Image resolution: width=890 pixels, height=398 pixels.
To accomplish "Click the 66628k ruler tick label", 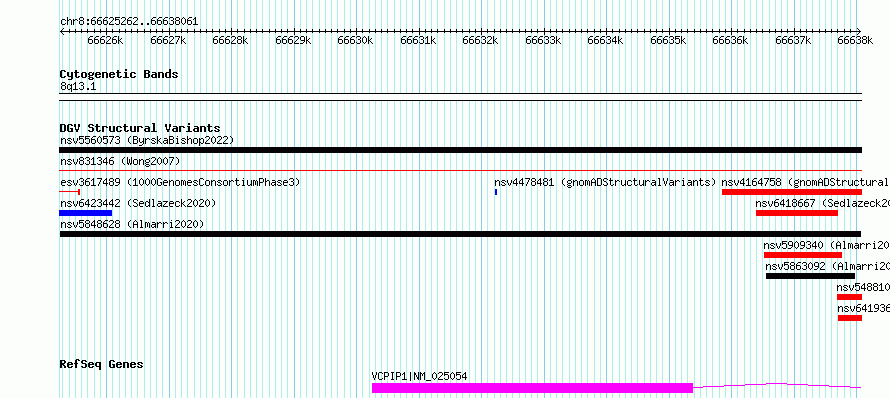I will (x=231, y=41).
